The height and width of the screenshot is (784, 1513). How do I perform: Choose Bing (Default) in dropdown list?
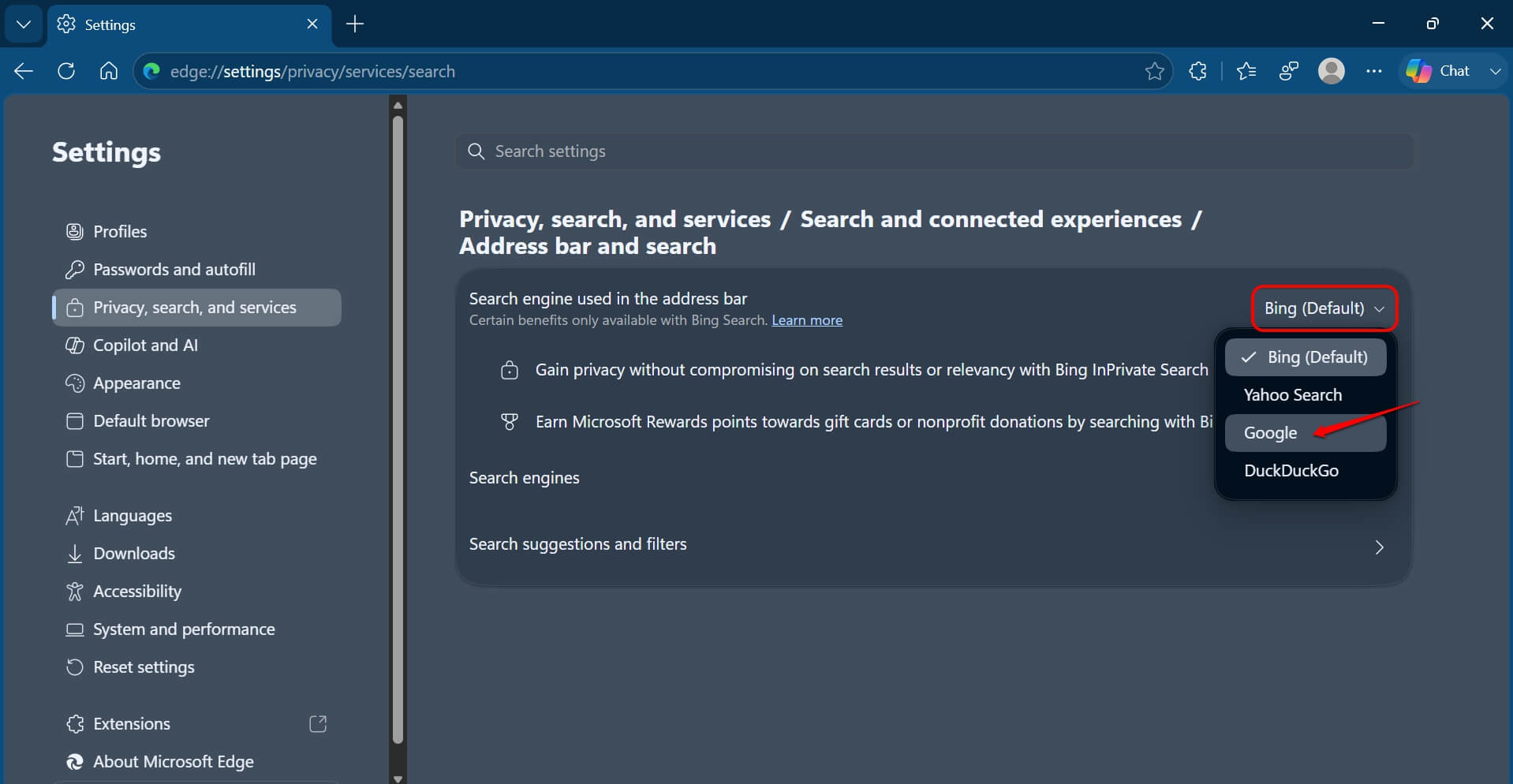1306,357
